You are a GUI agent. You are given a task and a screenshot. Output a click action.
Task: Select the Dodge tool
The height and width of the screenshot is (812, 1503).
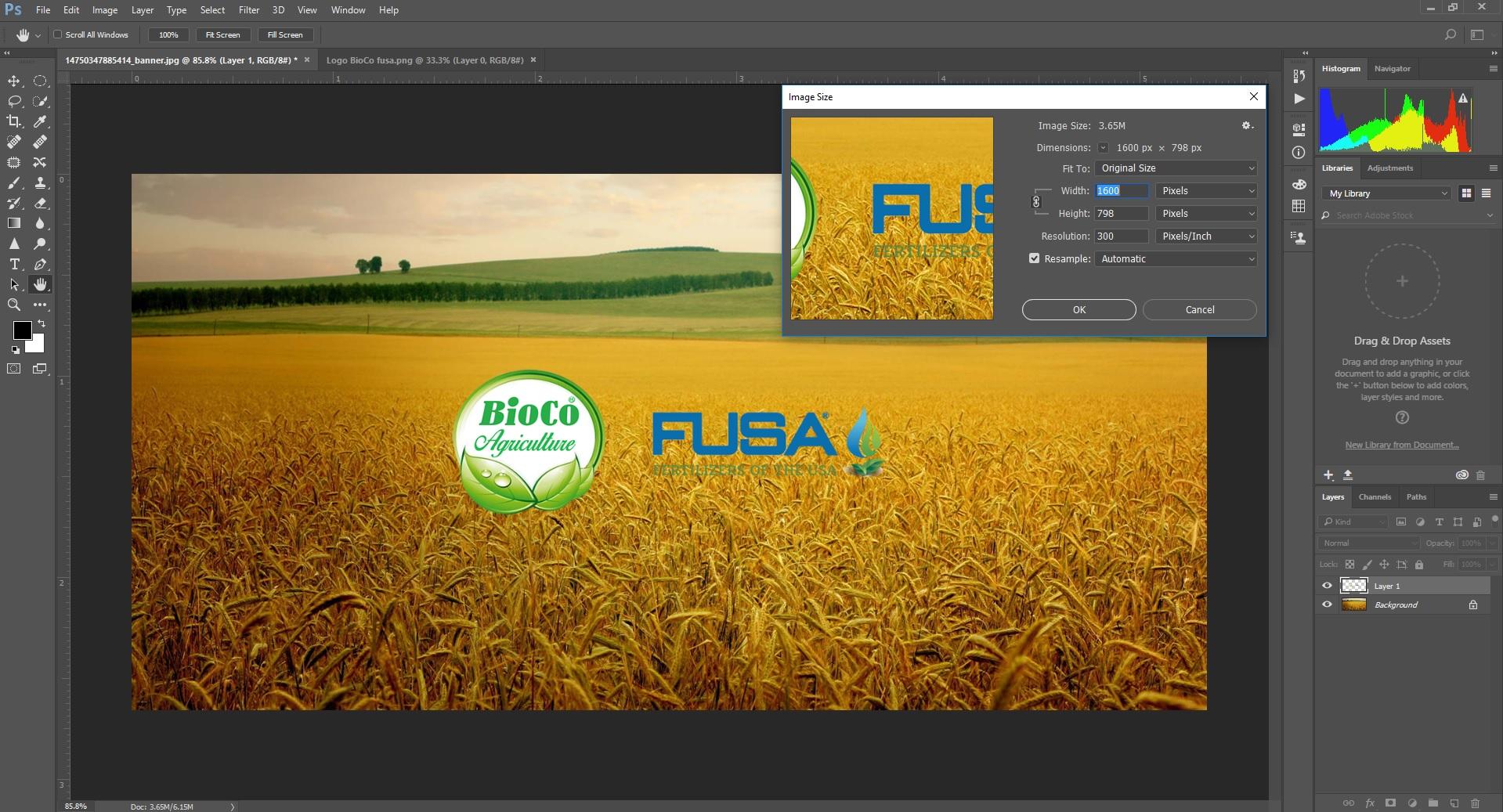40,244
